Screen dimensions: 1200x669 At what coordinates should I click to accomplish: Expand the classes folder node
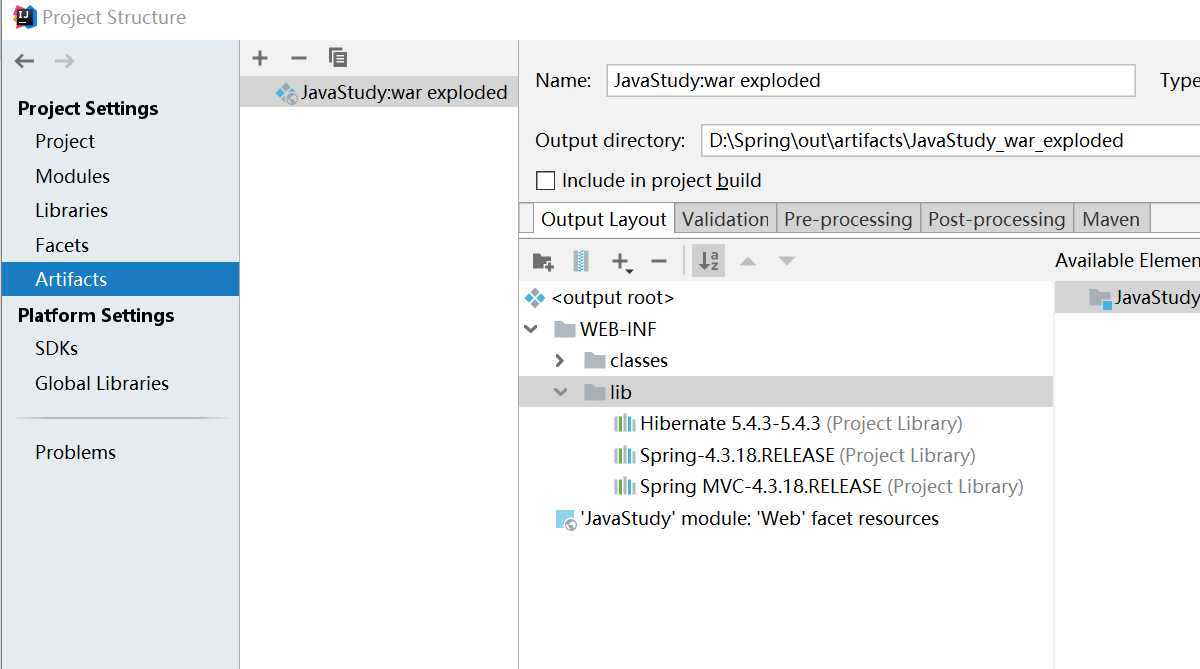pyautogui.click(x=560, y=361)
